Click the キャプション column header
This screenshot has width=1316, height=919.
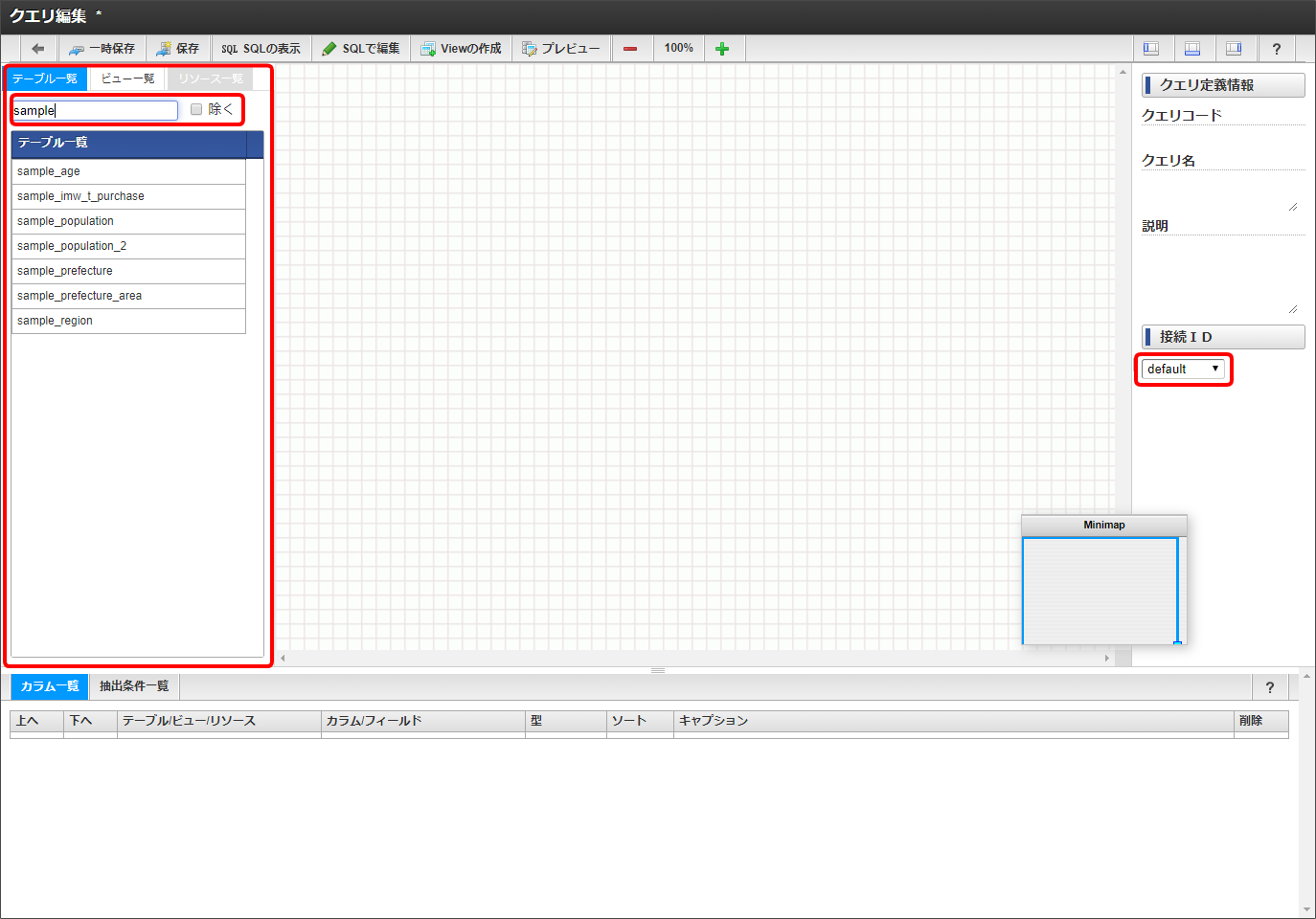(954, 721)
